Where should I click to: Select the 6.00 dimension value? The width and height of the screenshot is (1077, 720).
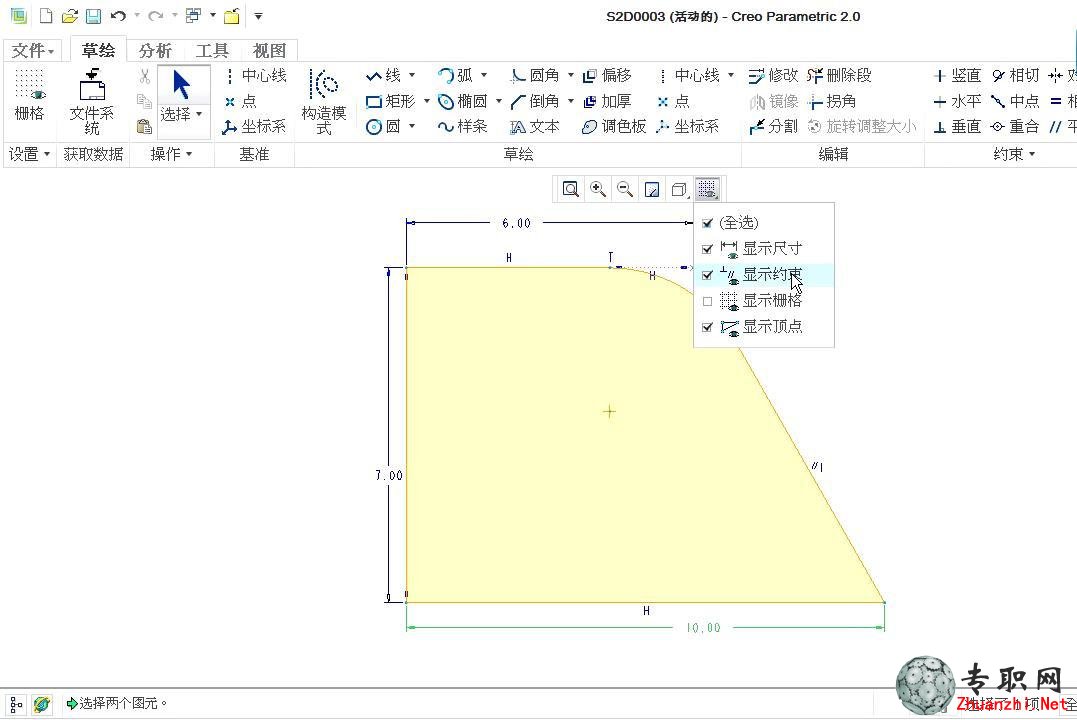point(517,223)
